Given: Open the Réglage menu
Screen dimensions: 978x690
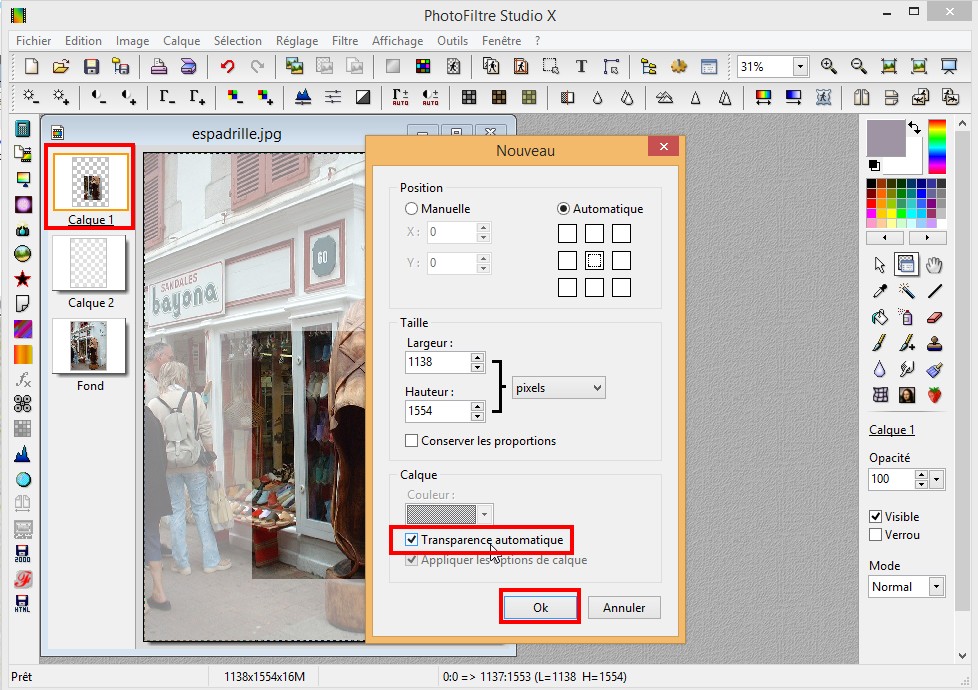Looking at the screenshot, I should (297, 41).
